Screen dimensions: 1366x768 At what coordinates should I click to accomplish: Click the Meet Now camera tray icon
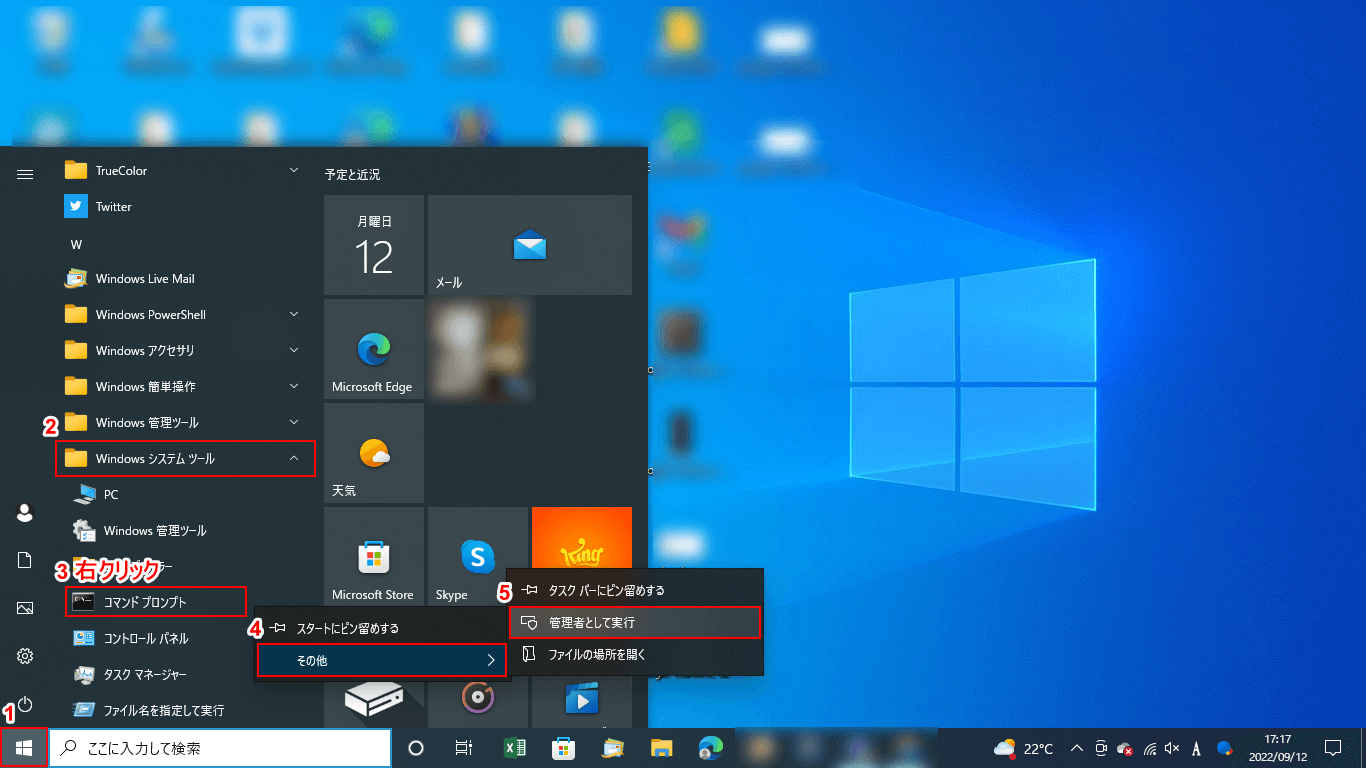1101,748
